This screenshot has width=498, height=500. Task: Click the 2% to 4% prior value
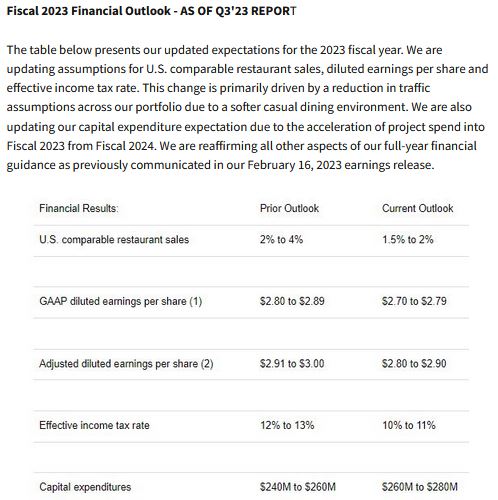click(x=281, y=240)
